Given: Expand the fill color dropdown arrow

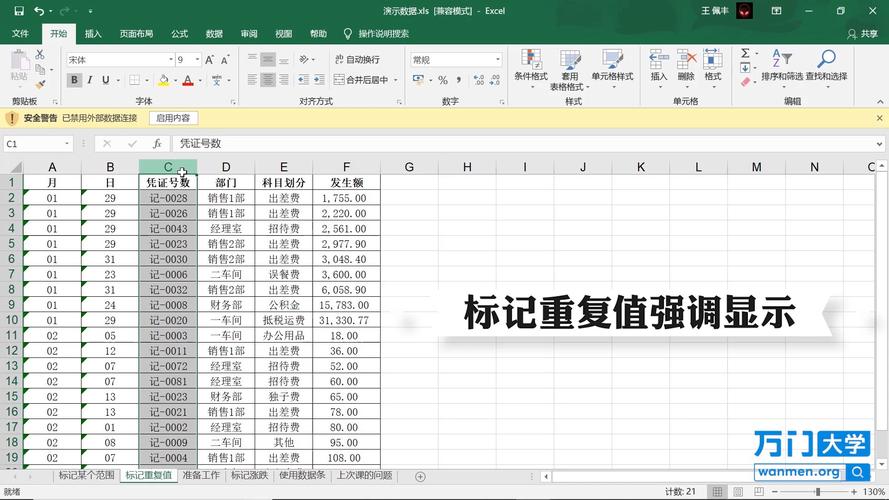Looking at the screenshot, I should 175,80.
